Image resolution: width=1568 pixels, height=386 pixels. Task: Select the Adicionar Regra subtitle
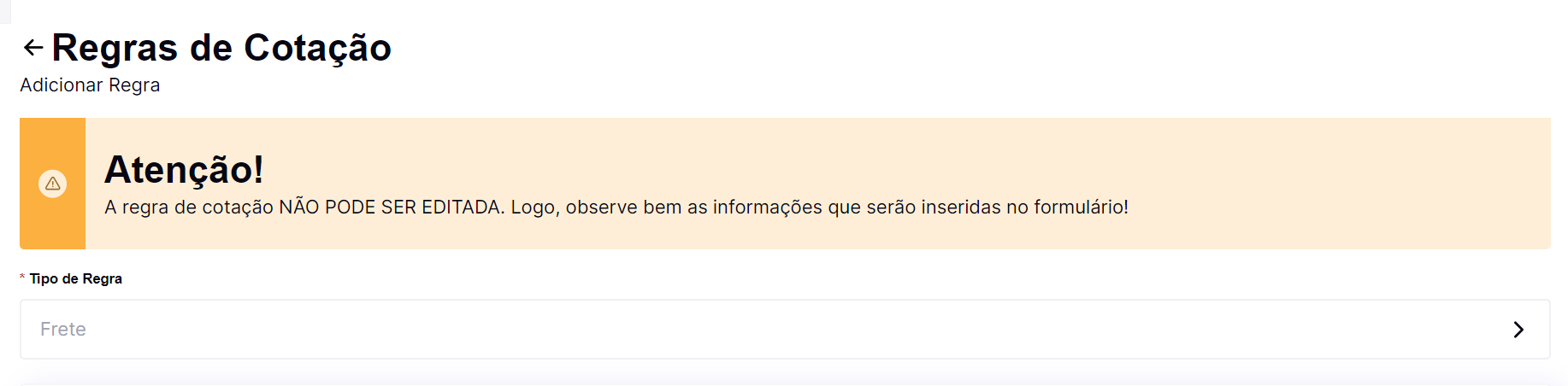tap(90, 85)
